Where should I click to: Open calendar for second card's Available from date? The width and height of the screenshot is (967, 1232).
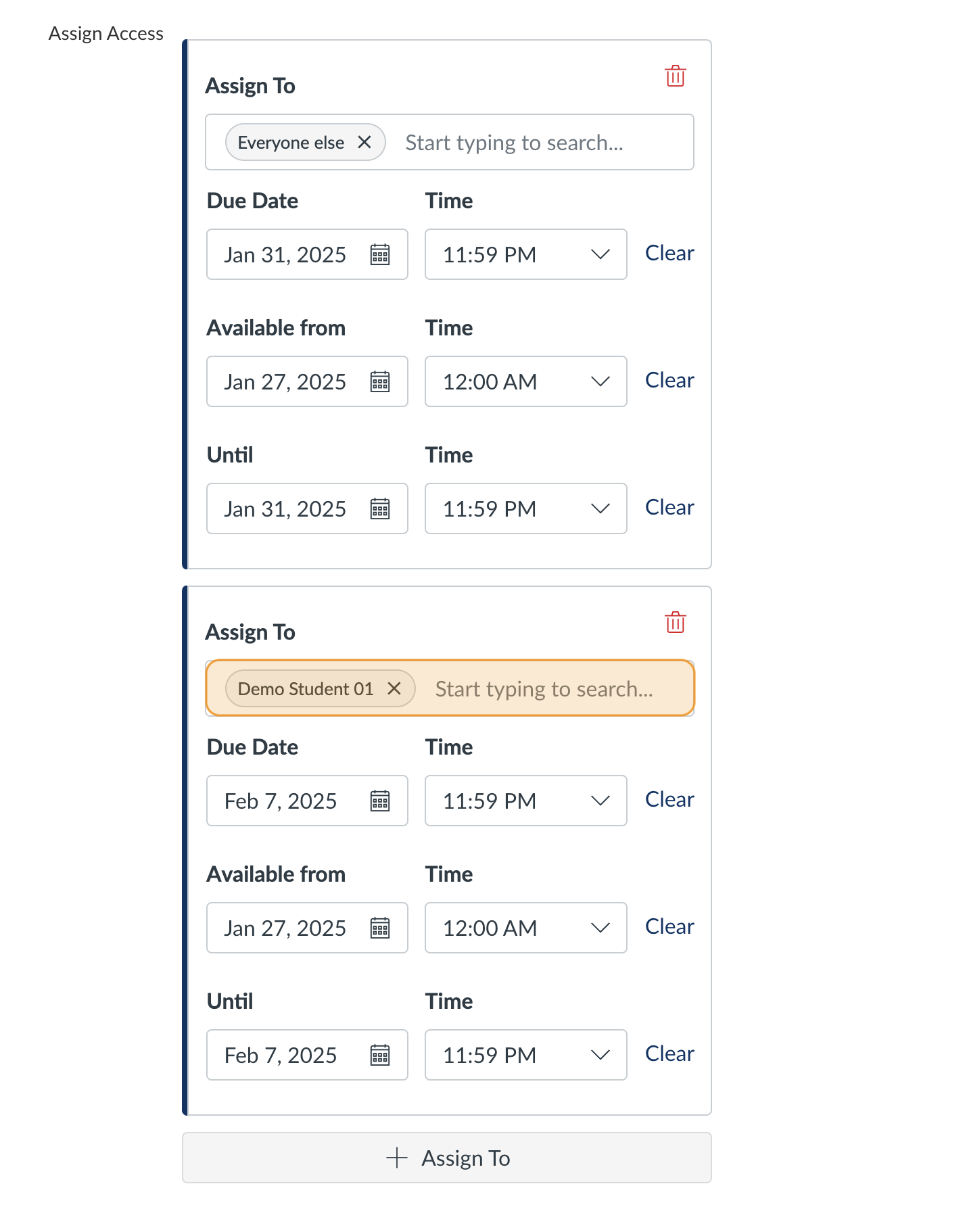[x=381, y=928]
